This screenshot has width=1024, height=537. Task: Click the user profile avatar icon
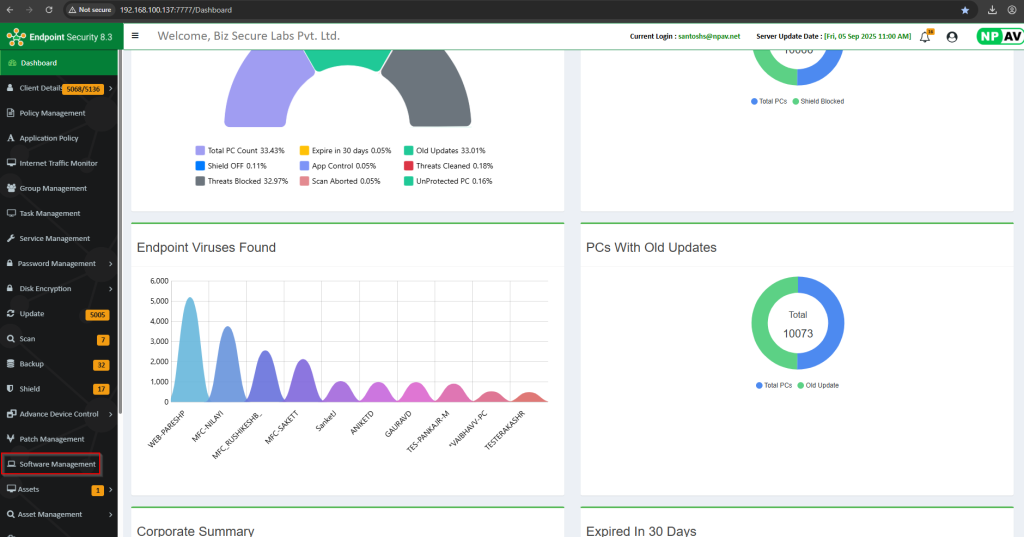[951, 37]
